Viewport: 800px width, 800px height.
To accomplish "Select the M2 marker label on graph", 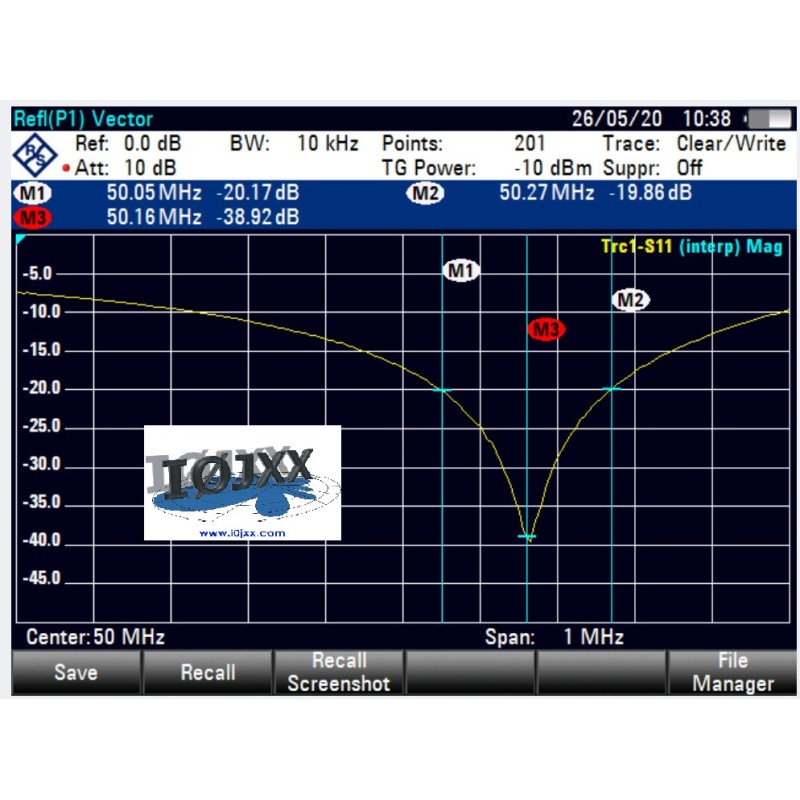I will point(630,300).
